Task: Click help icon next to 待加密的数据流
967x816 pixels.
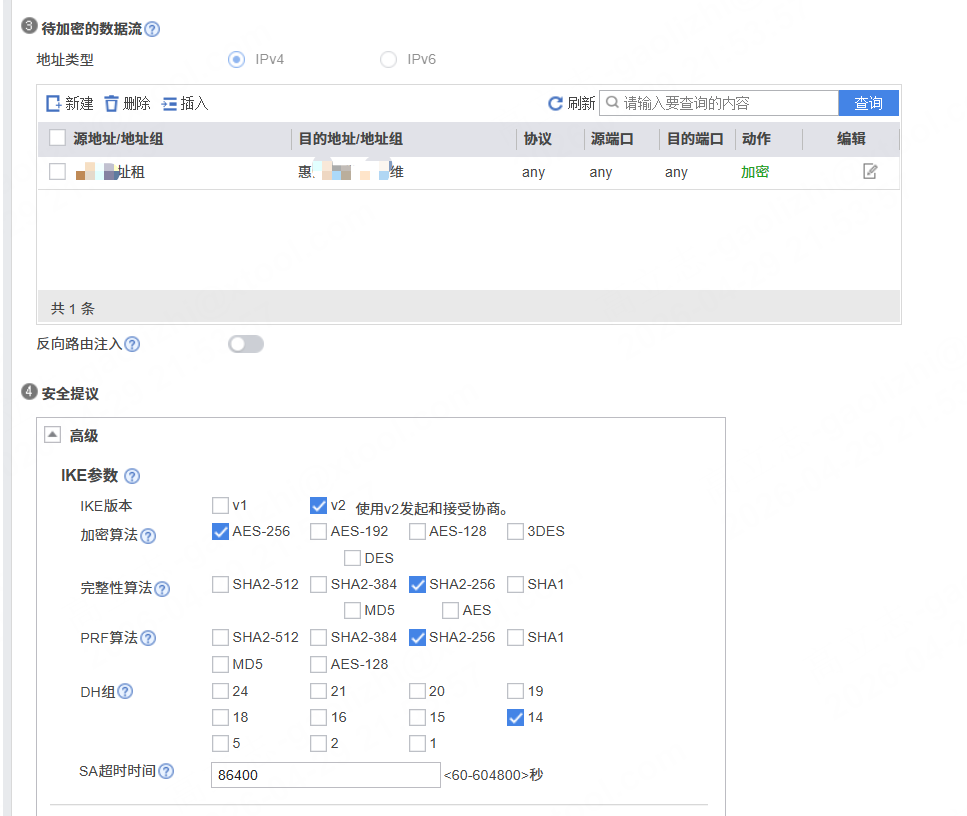Action: pos(152,29)
